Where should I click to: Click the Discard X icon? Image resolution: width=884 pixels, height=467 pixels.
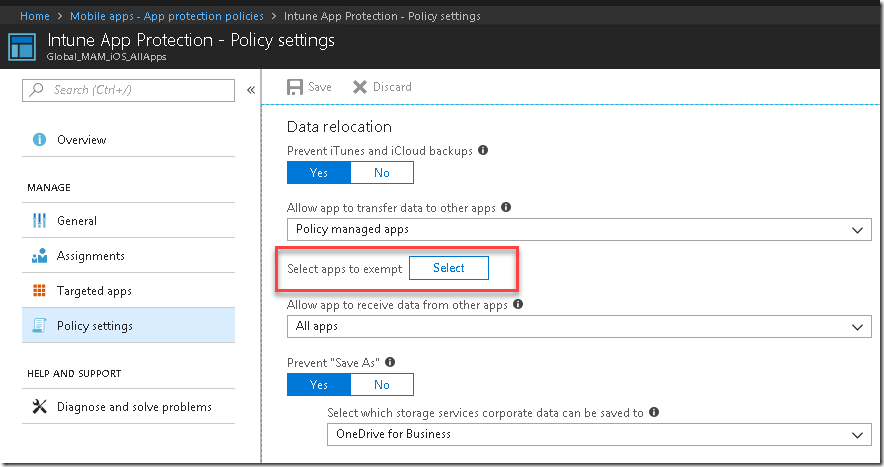pos(360,87)
